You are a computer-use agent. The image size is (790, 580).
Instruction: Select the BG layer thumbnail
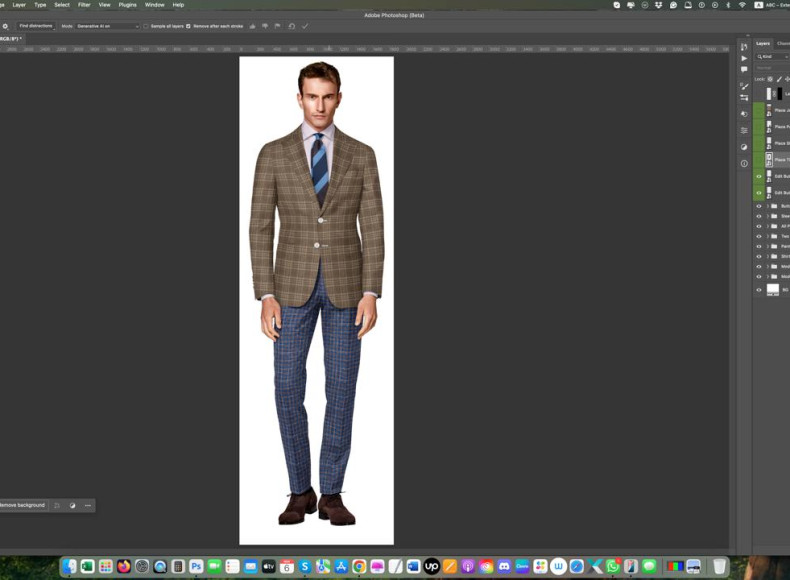[x=773, y=289]
